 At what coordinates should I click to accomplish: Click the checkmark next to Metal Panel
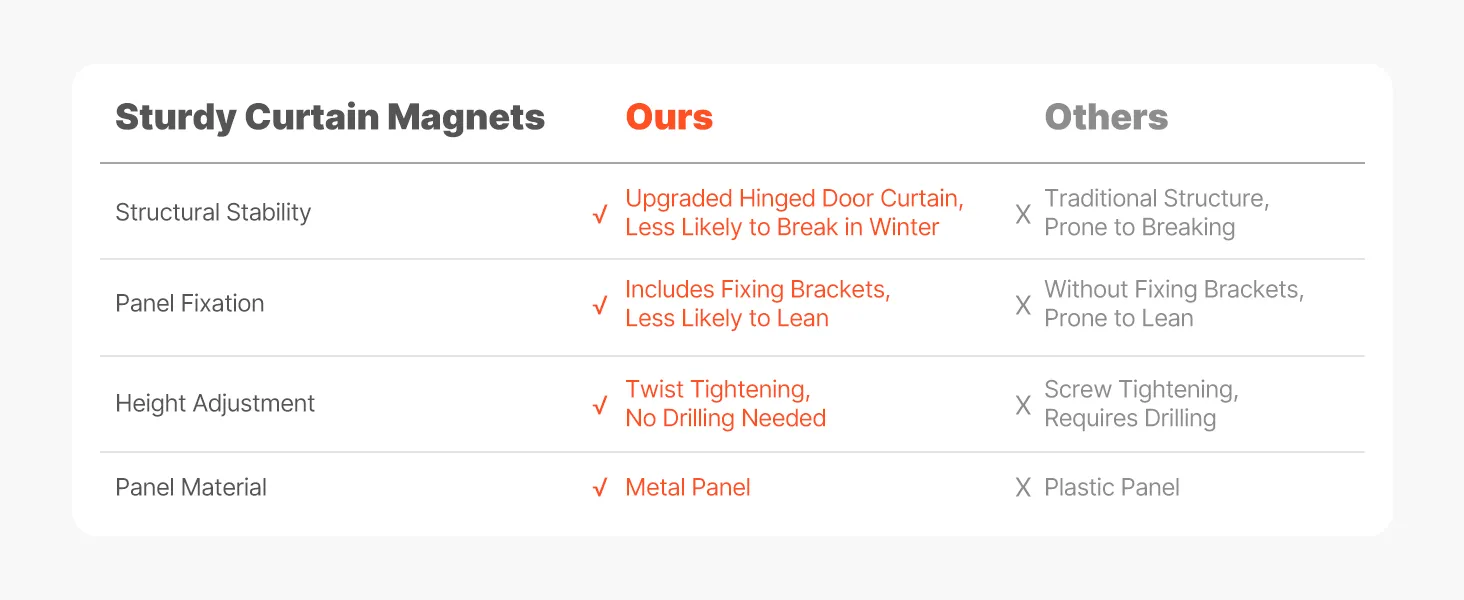pos(600,488)
